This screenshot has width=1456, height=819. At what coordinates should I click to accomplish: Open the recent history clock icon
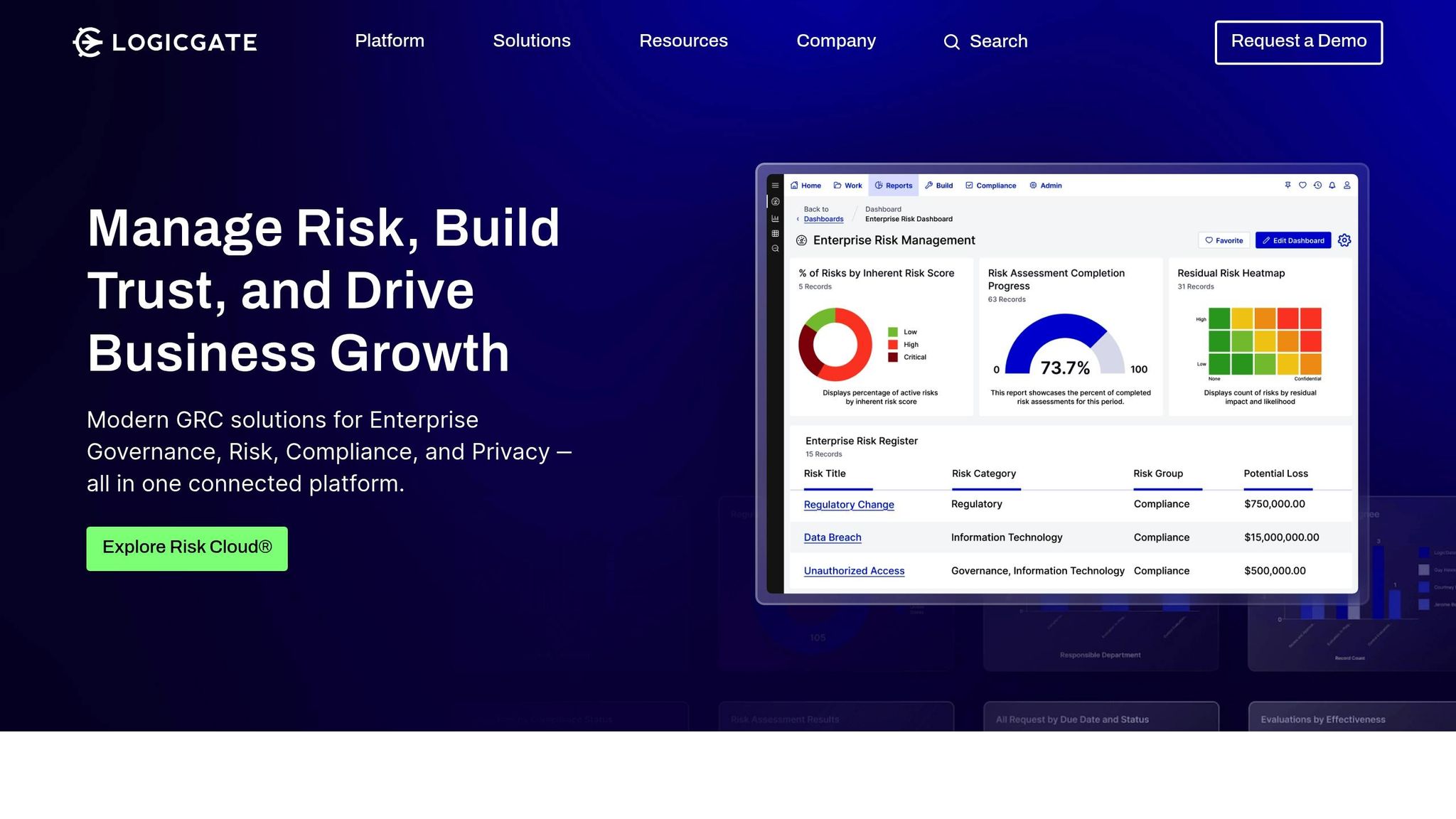pos(1317,186)
